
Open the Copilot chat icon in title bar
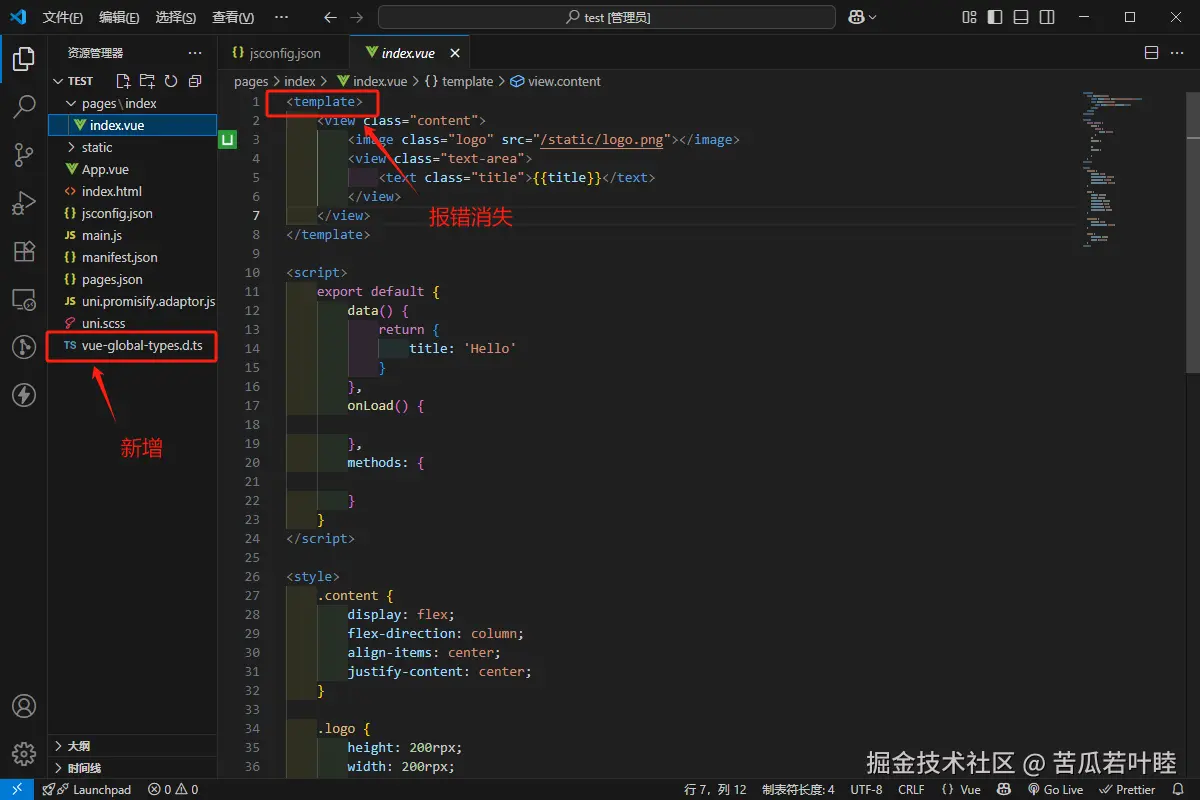pyautogui.click(x=857, y=17)
